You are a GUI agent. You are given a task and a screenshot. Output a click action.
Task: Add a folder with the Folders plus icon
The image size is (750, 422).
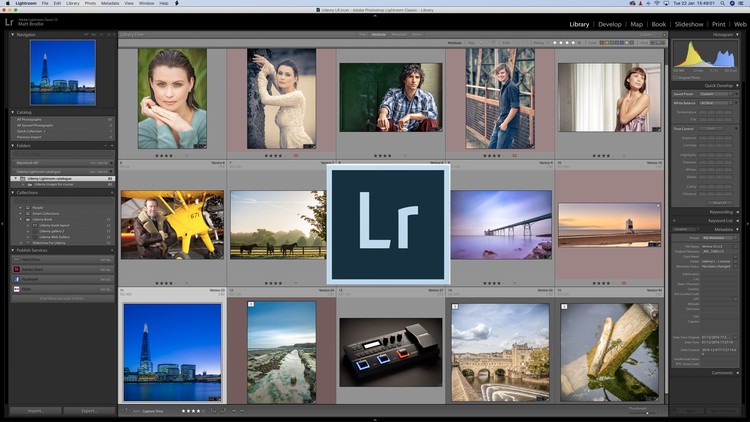tap(112, 145)
